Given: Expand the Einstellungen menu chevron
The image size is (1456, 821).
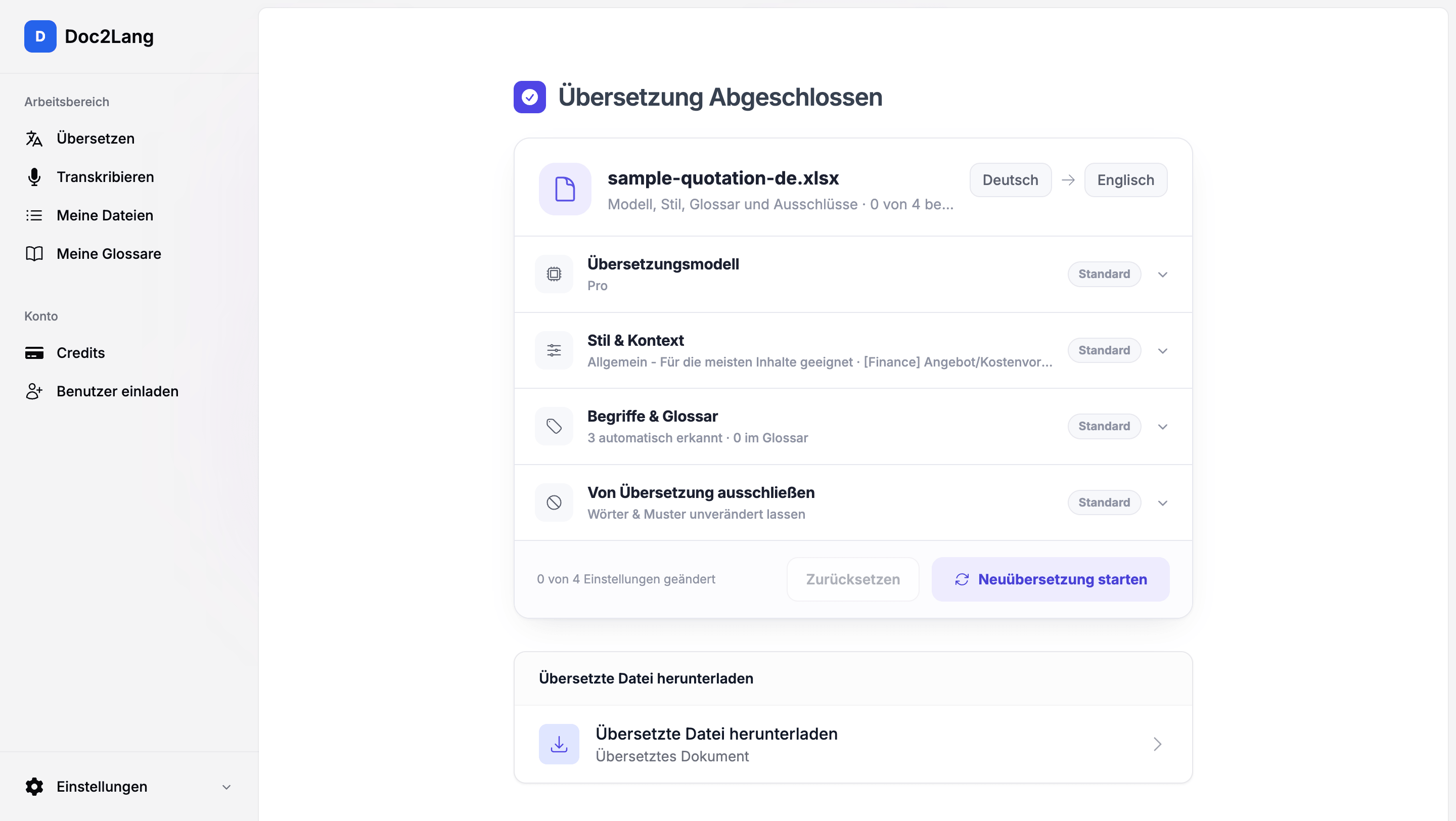Looking at the screenshot, I should (226, 787).
